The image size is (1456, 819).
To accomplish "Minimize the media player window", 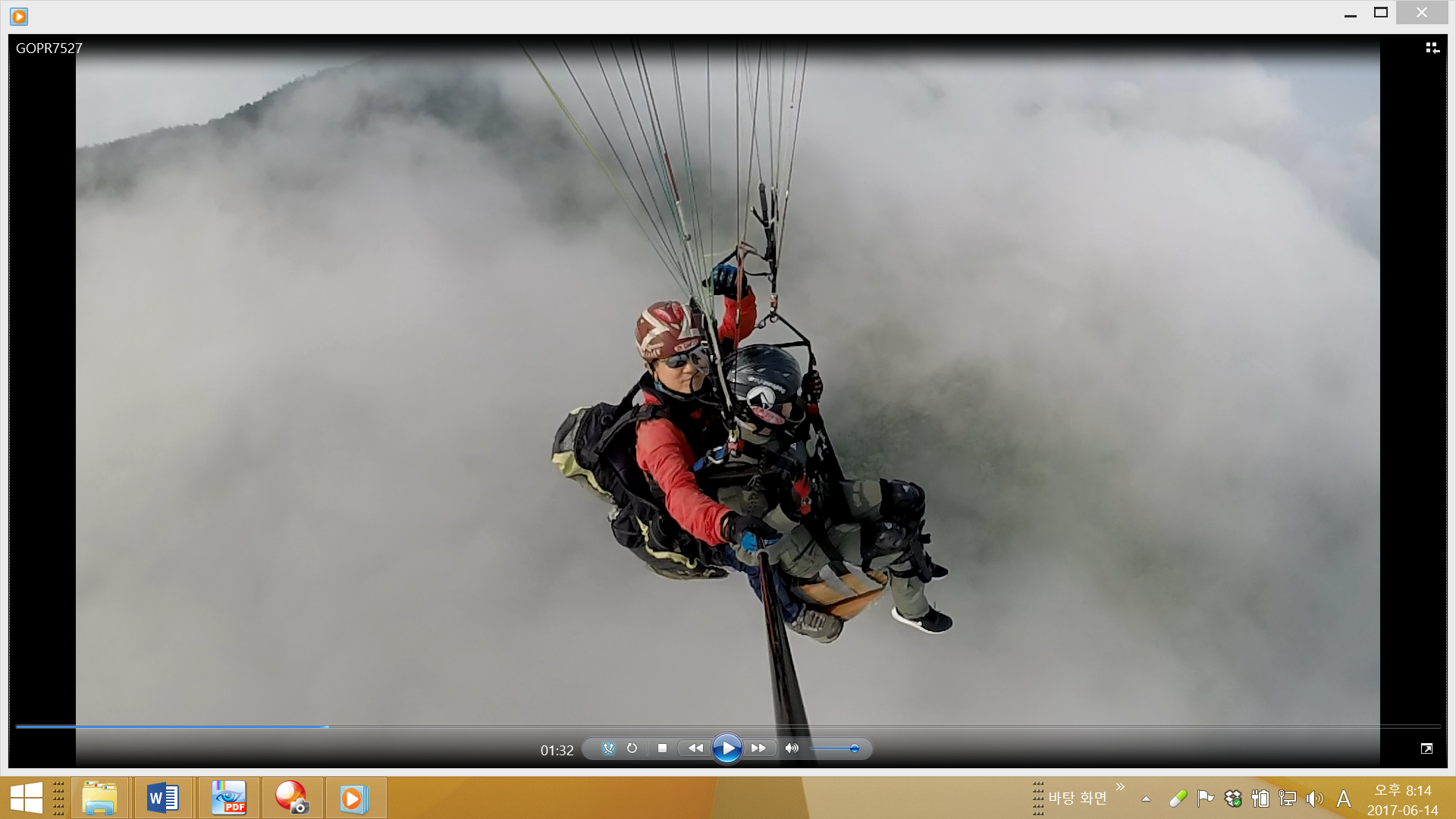I will tap(1350, 14).
